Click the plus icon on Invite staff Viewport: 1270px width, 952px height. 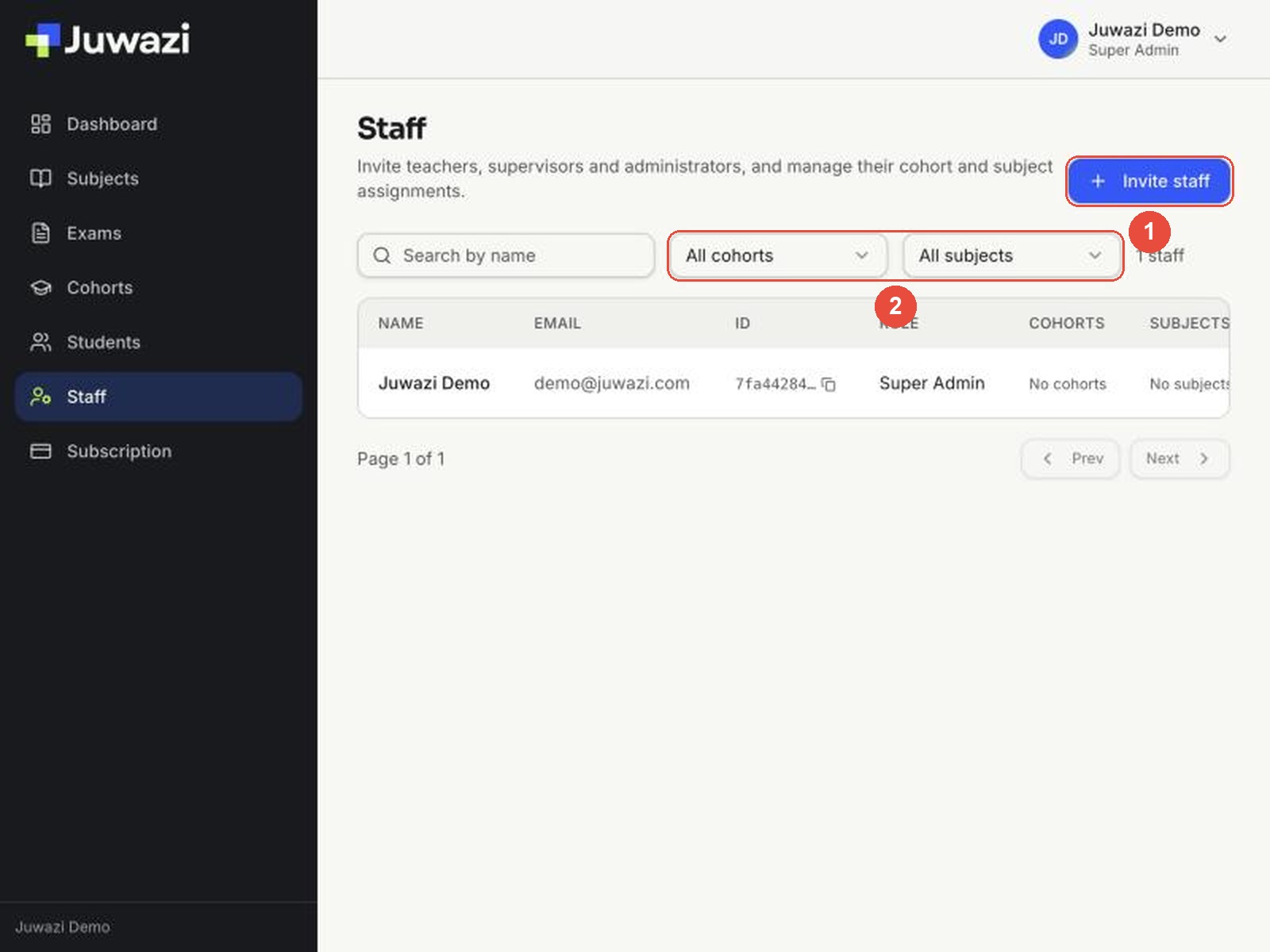point(1098,182)
